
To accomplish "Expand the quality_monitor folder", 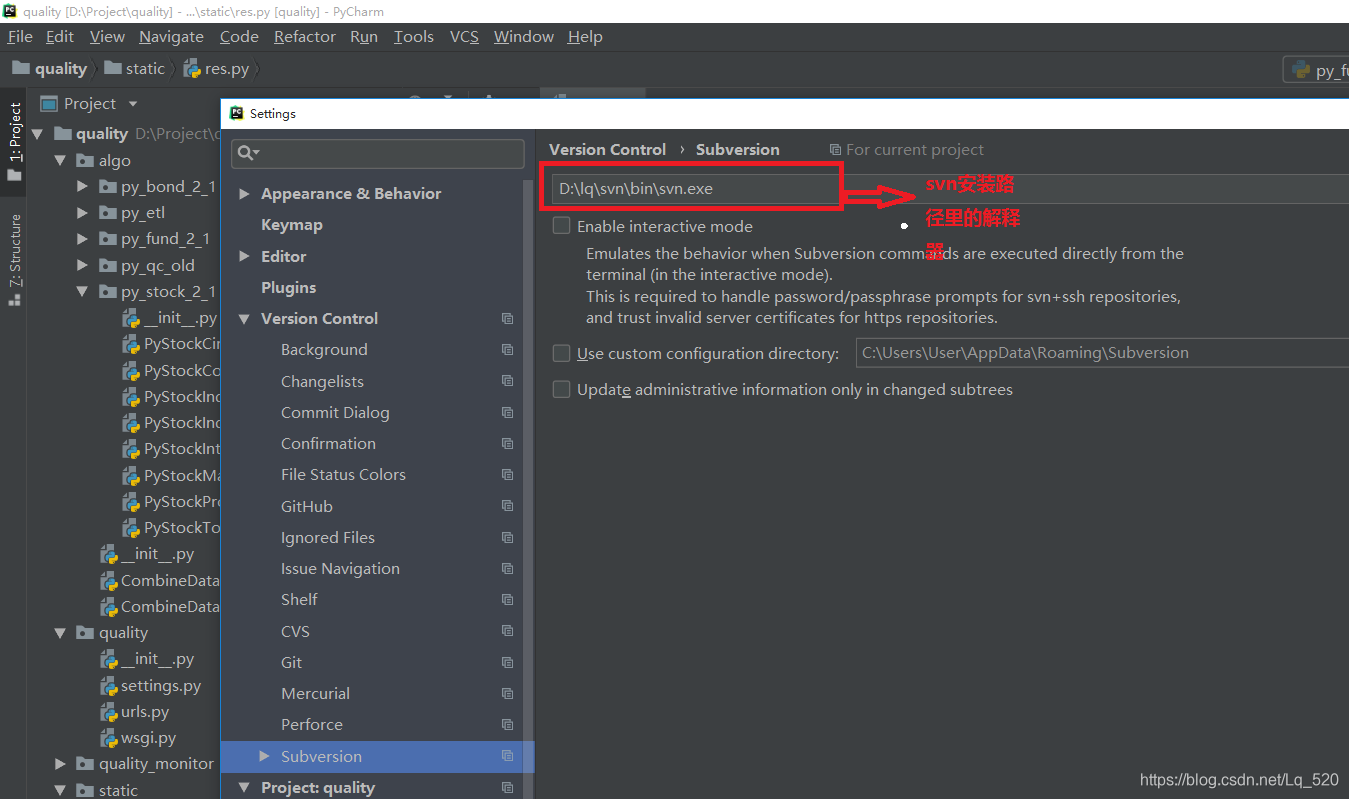I will pyautogui.click(x=60, y=764).
